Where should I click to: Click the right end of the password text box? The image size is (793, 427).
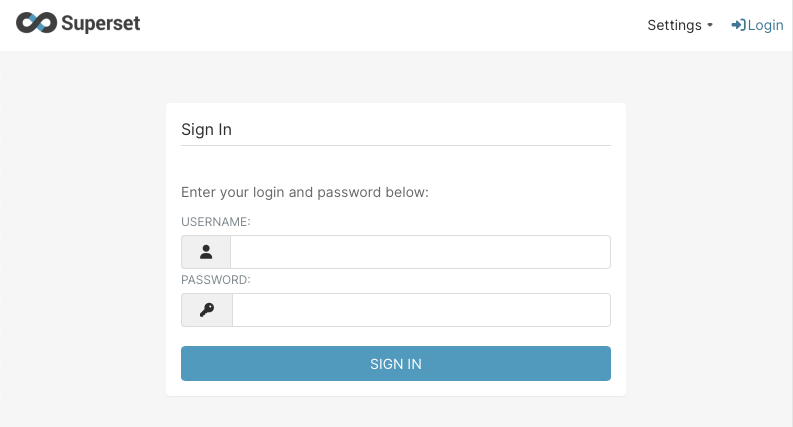[597, 310]
